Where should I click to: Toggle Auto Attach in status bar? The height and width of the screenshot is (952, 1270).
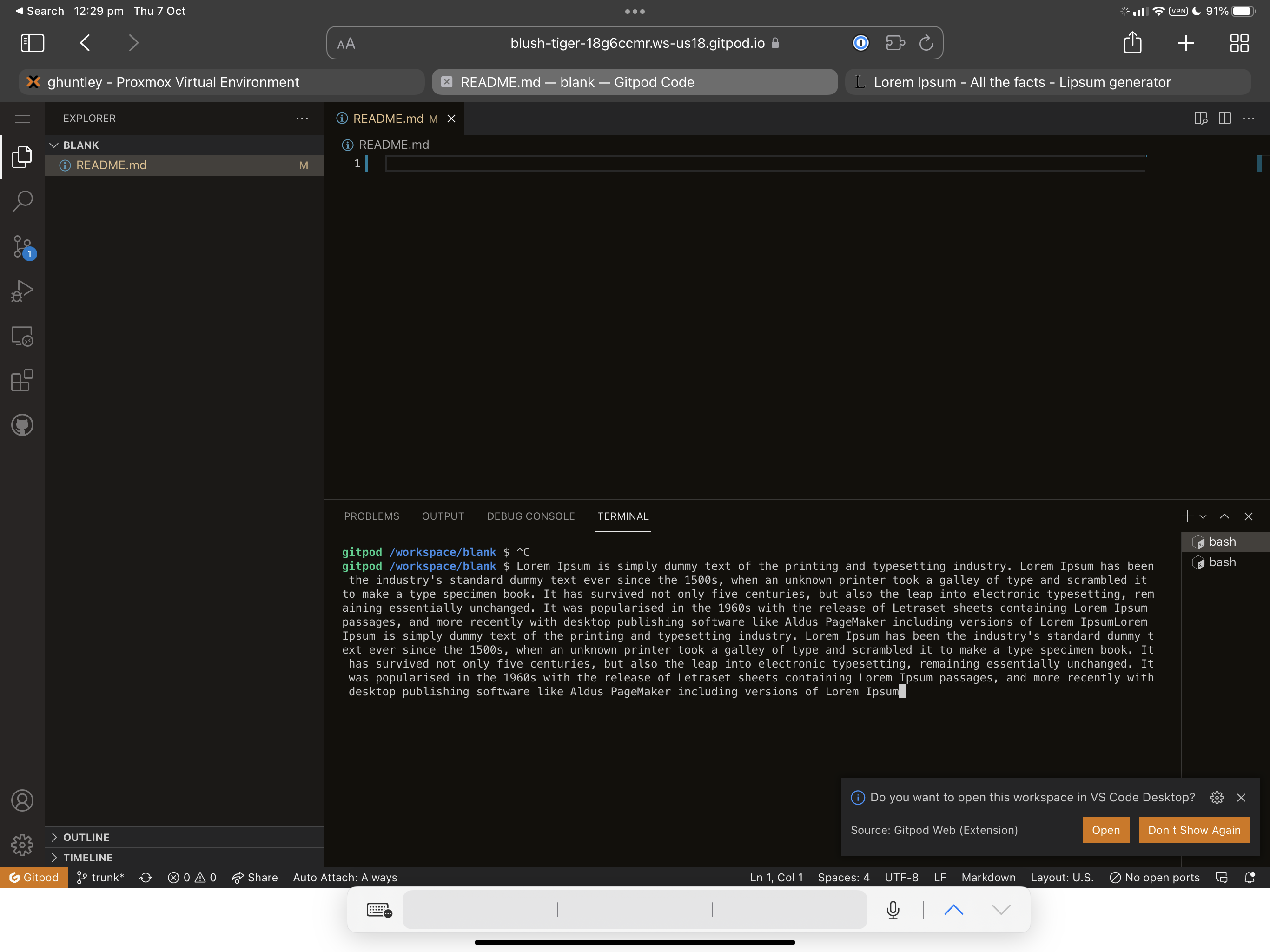coord(344,877)
